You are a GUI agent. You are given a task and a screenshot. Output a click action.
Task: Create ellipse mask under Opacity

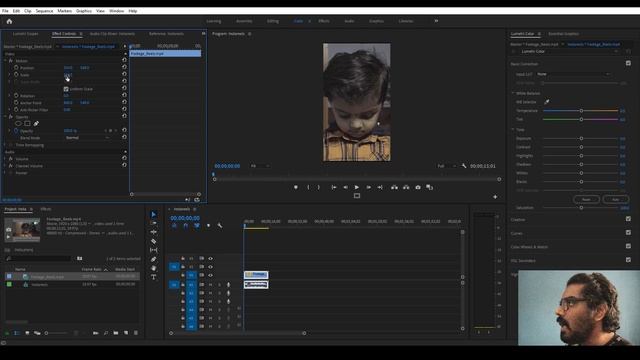[18, 123]
